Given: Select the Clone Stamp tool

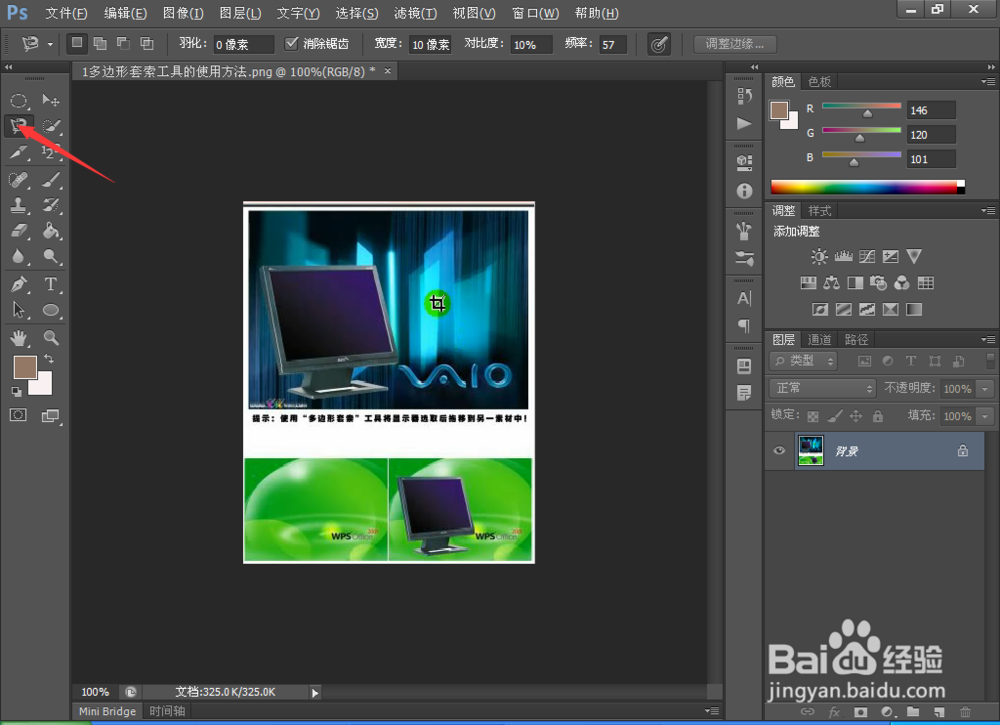Looking at the screenshot, I should point(18,205).
